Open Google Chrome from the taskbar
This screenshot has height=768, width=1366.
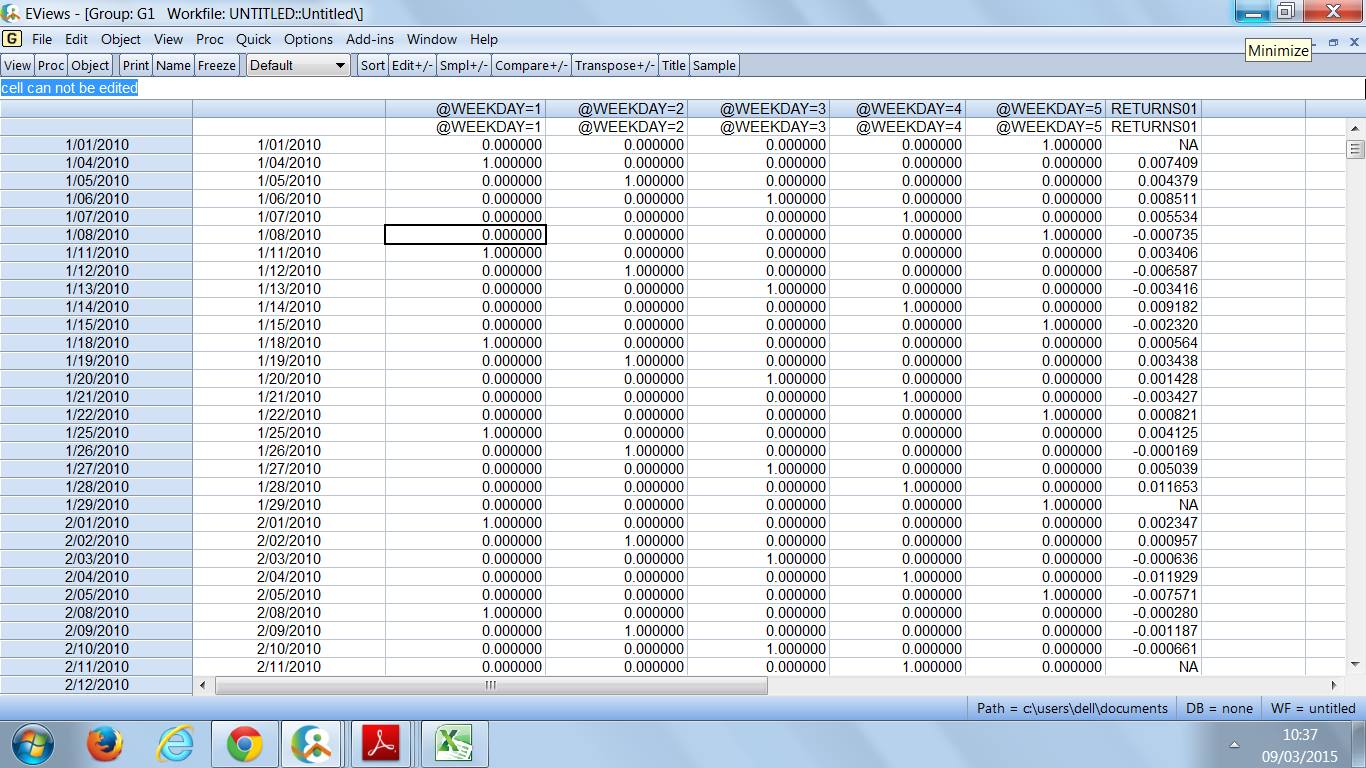click(245, 744)
